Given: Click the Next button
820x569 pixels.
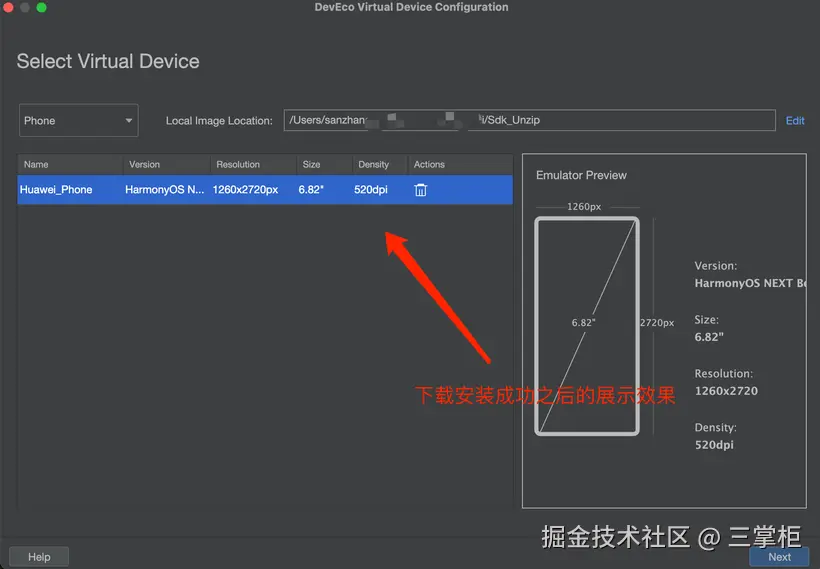Looking at the screenshot, I should tap(779, 557).
